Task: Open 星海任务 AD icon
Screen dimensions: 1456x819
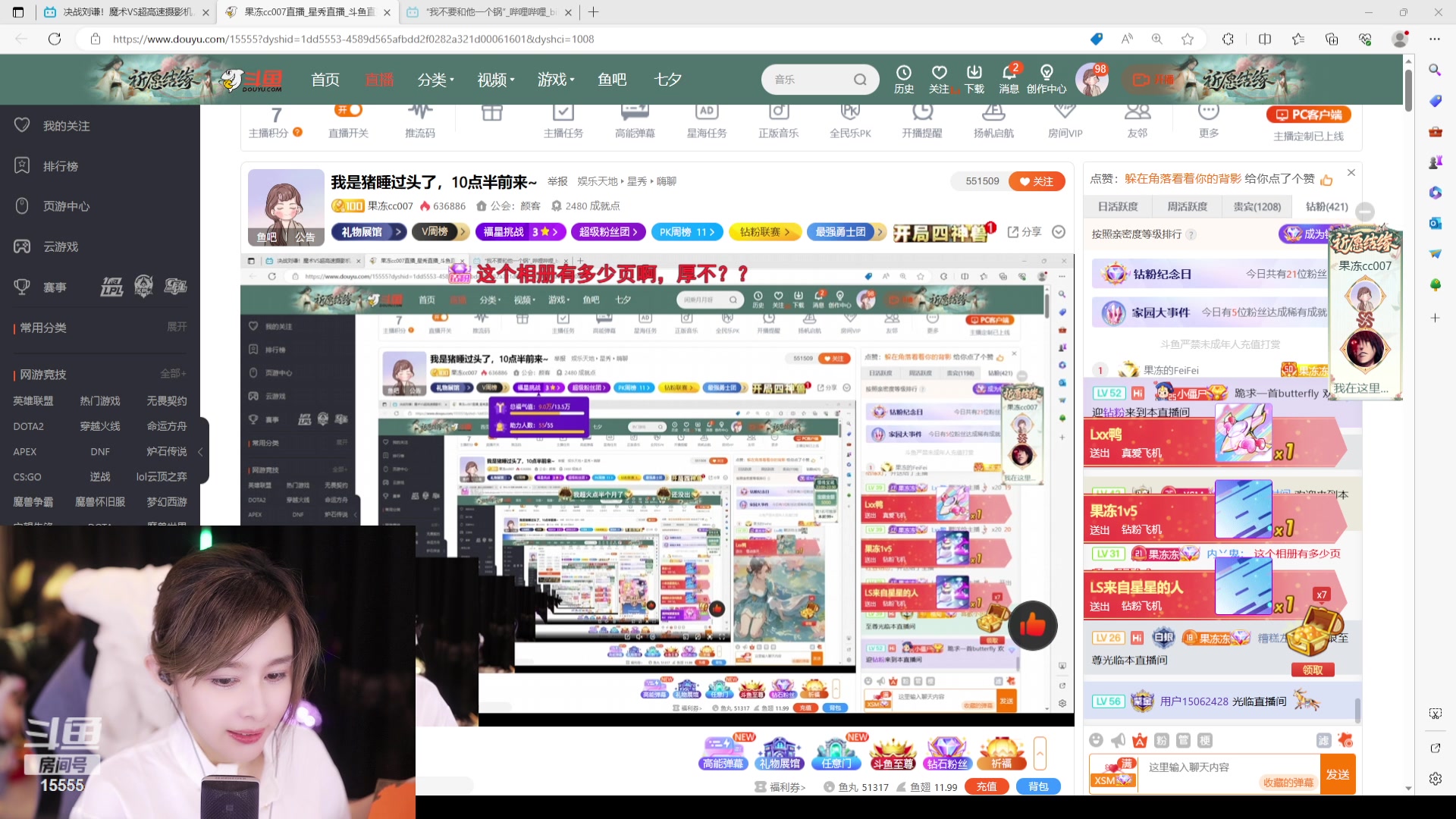Action: (x=707, y=121)
